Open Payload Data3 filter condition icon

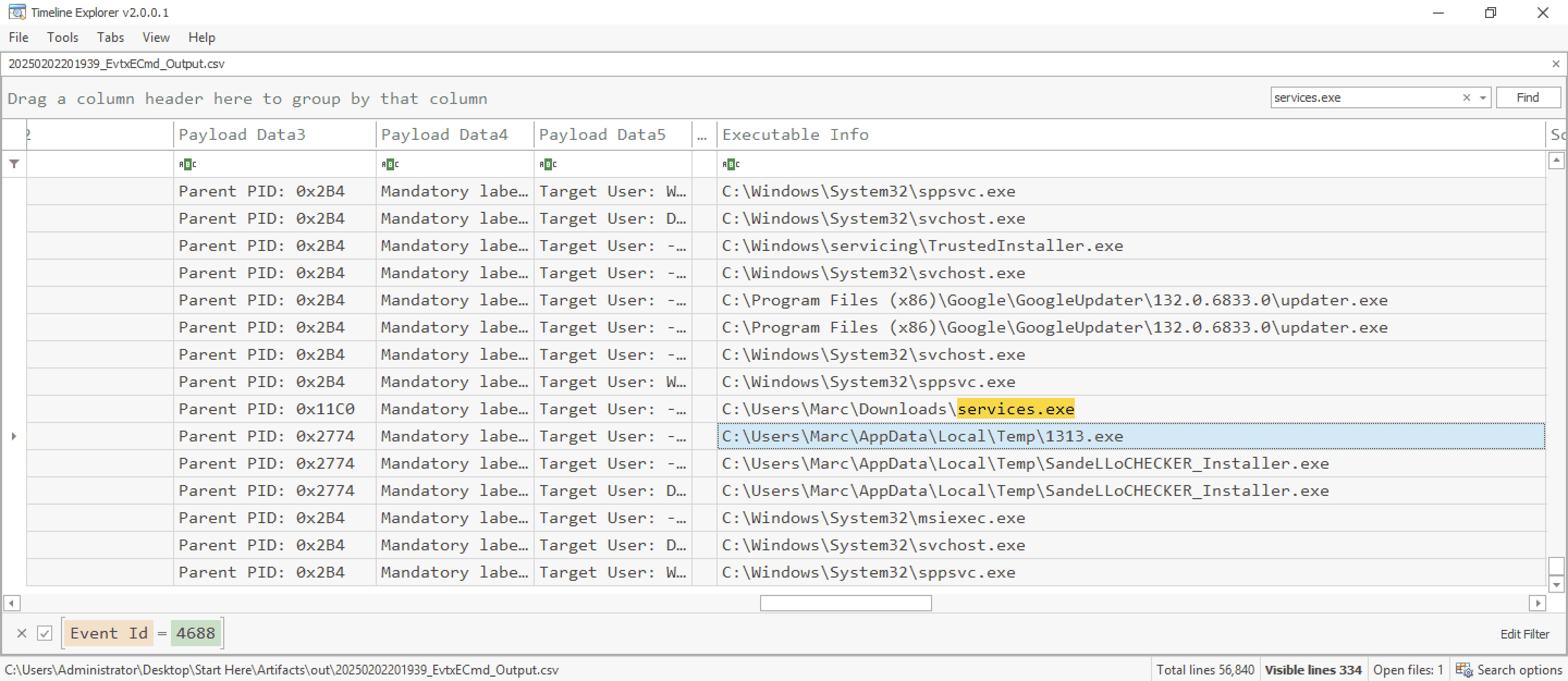187,164
